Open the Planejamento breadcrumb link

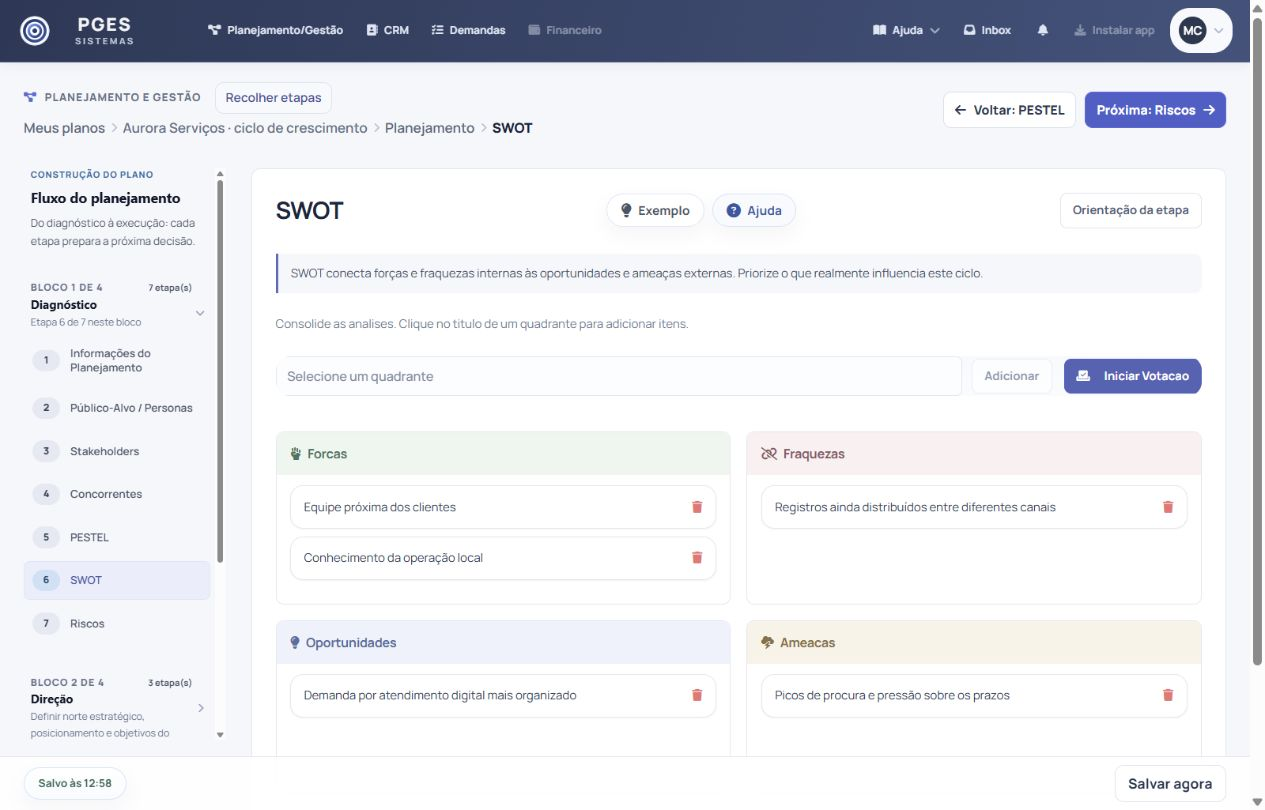[430, 128]
